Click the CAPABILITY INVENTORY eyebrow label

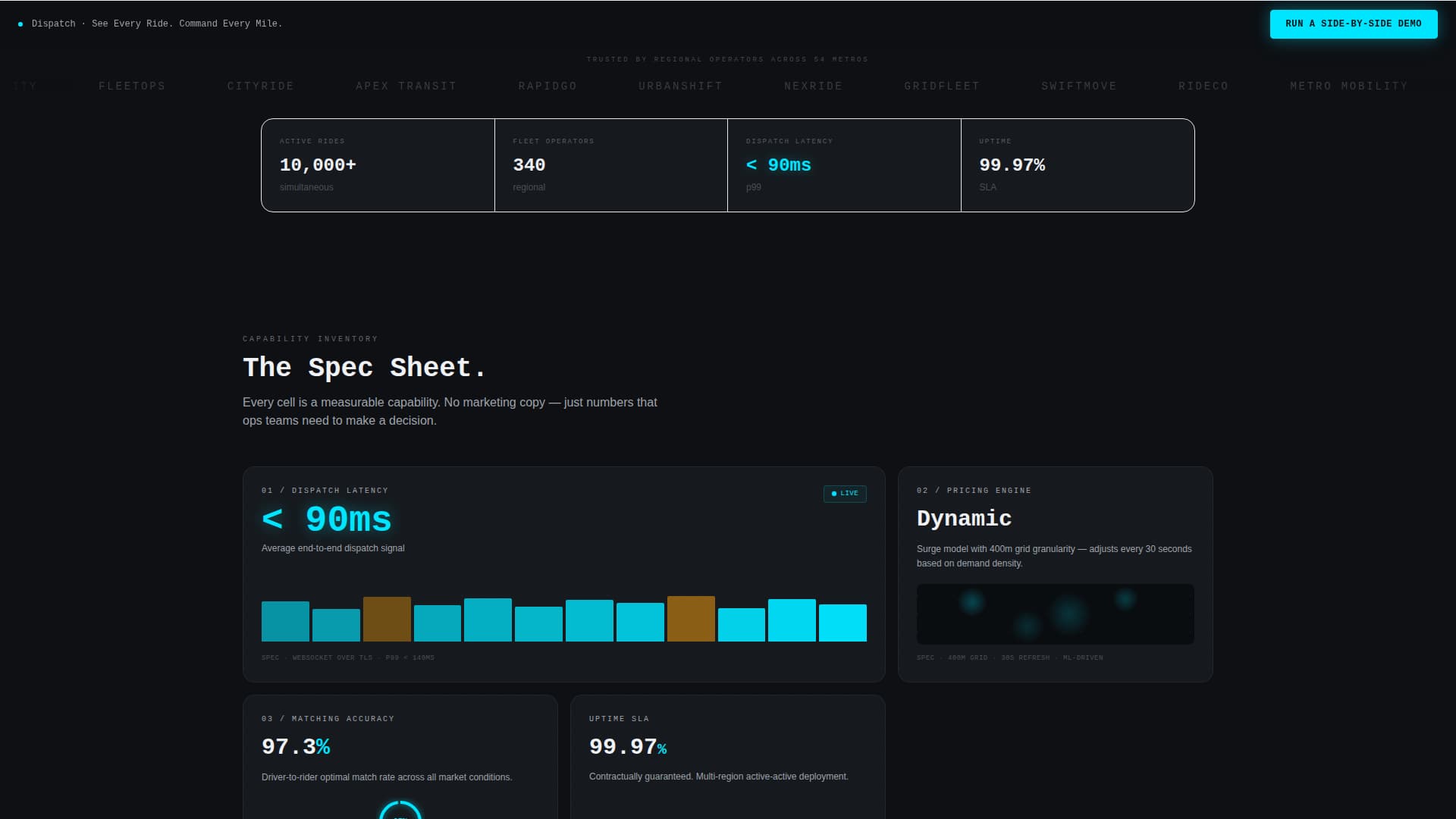click(x=310, y=339)
